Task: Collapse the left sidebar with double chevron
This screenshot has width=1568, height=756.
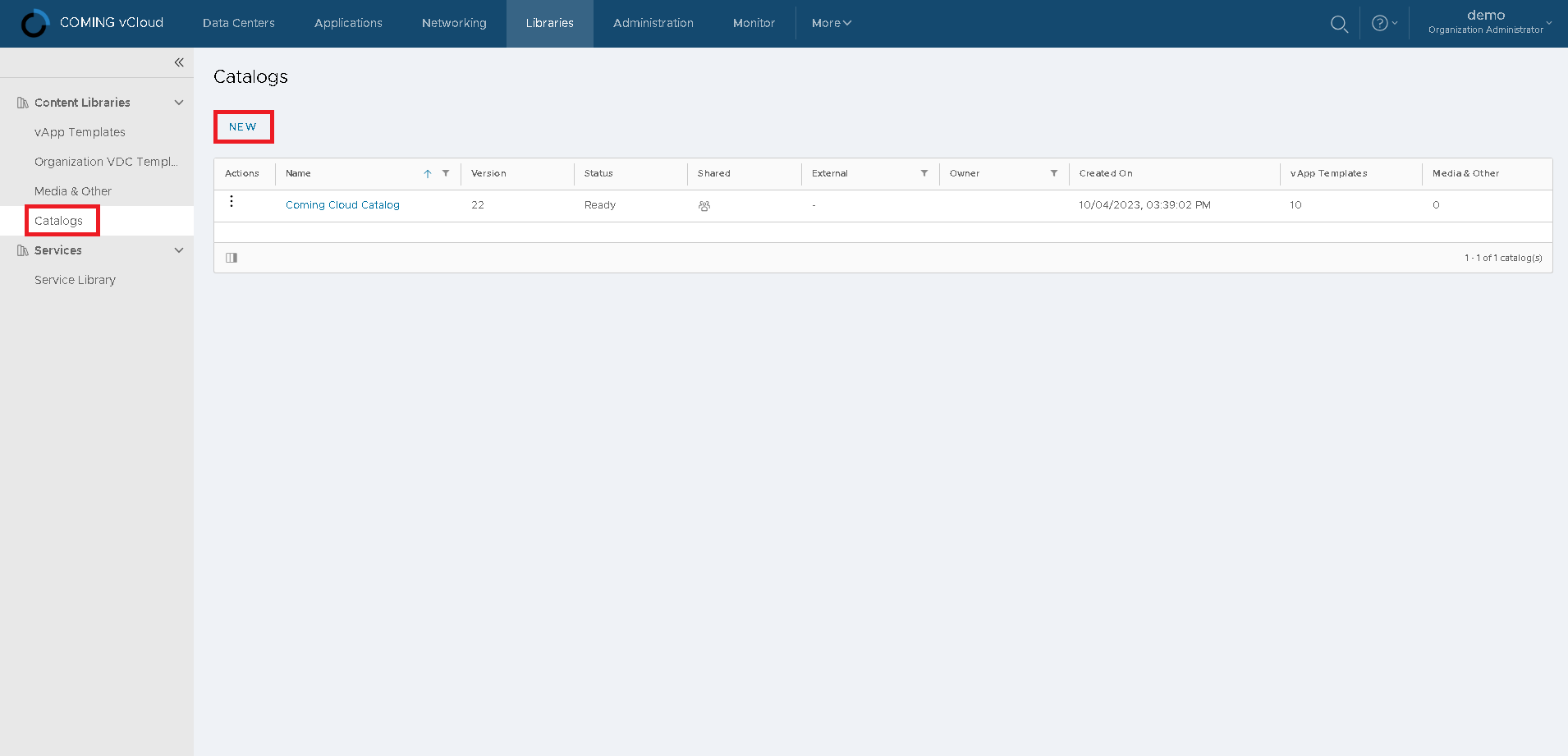Action: [x=179, y=62]
